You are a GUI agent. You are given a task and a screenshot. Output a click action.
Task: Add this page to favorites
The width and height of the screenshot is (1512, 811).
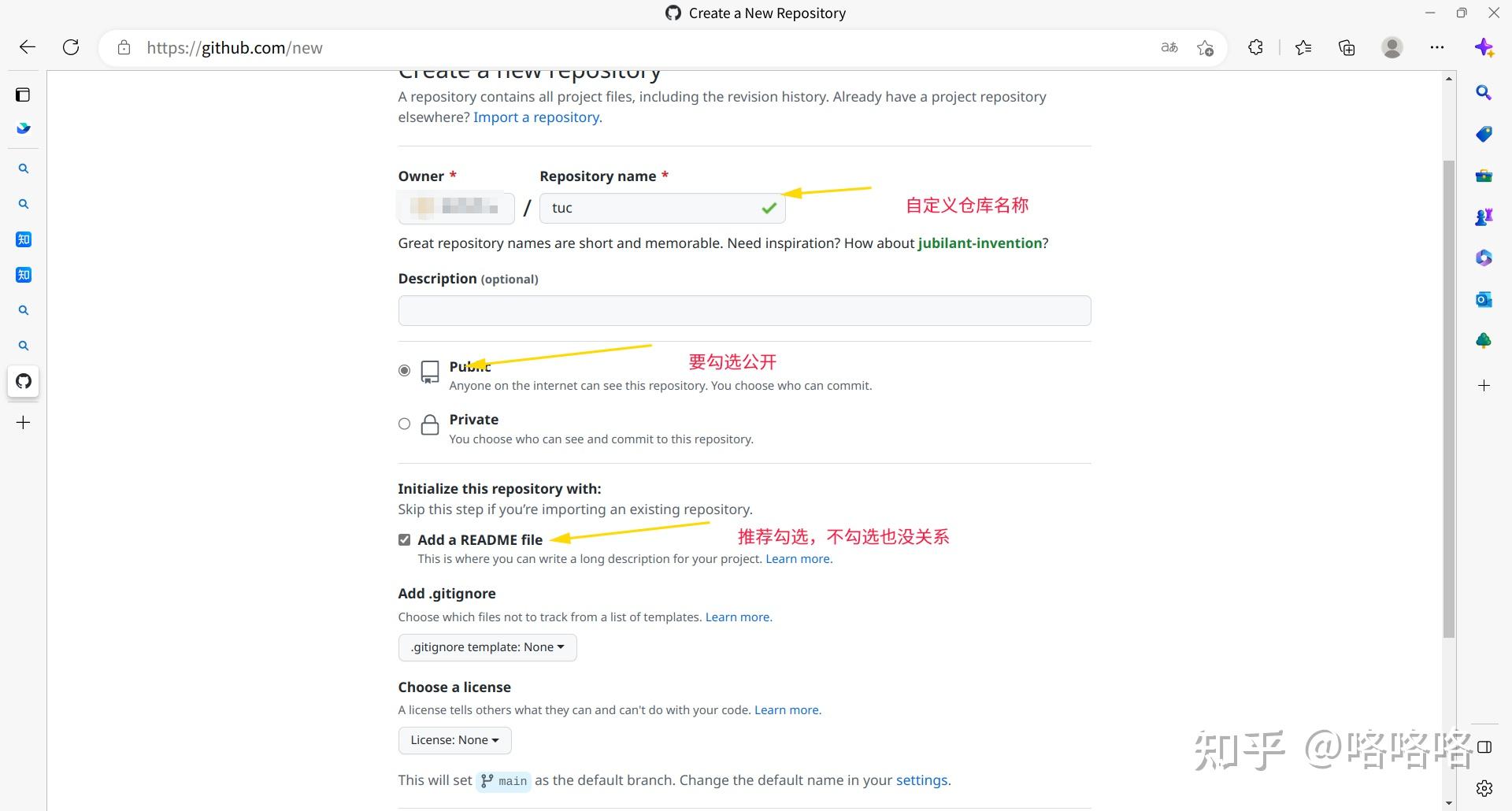[x=1206, y=48]
